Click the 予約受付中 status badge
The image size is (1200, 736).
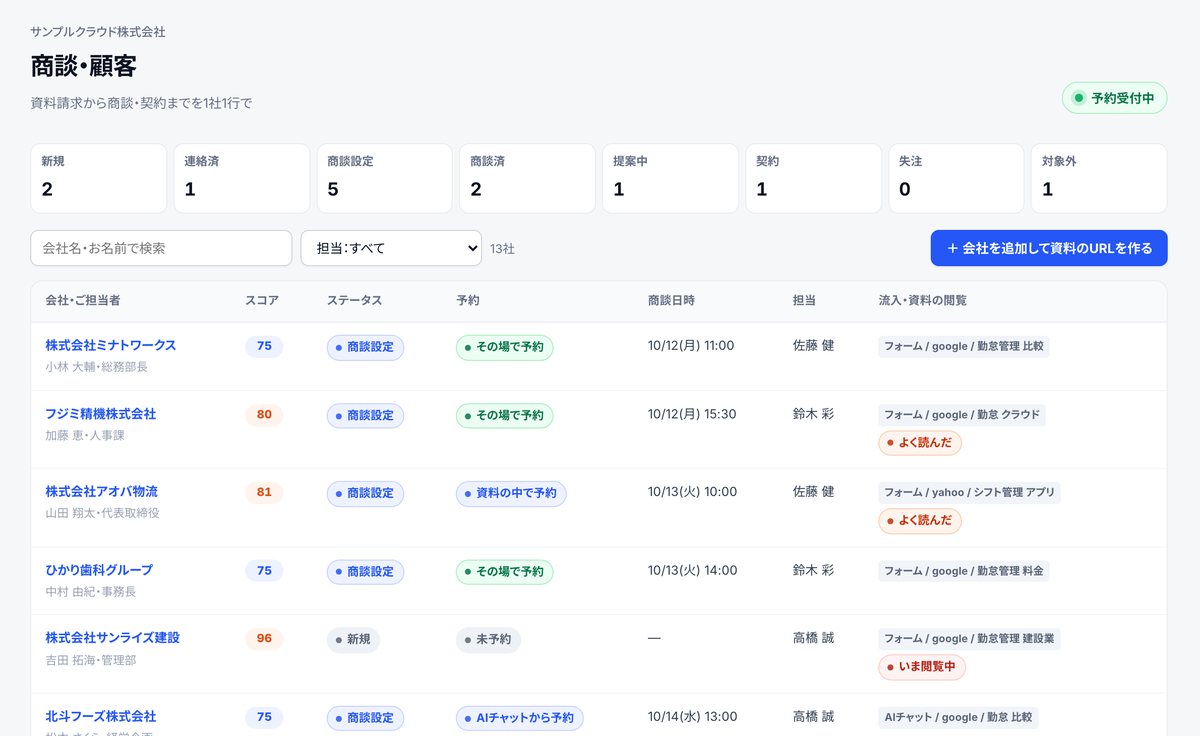(x=1114, y=98)
